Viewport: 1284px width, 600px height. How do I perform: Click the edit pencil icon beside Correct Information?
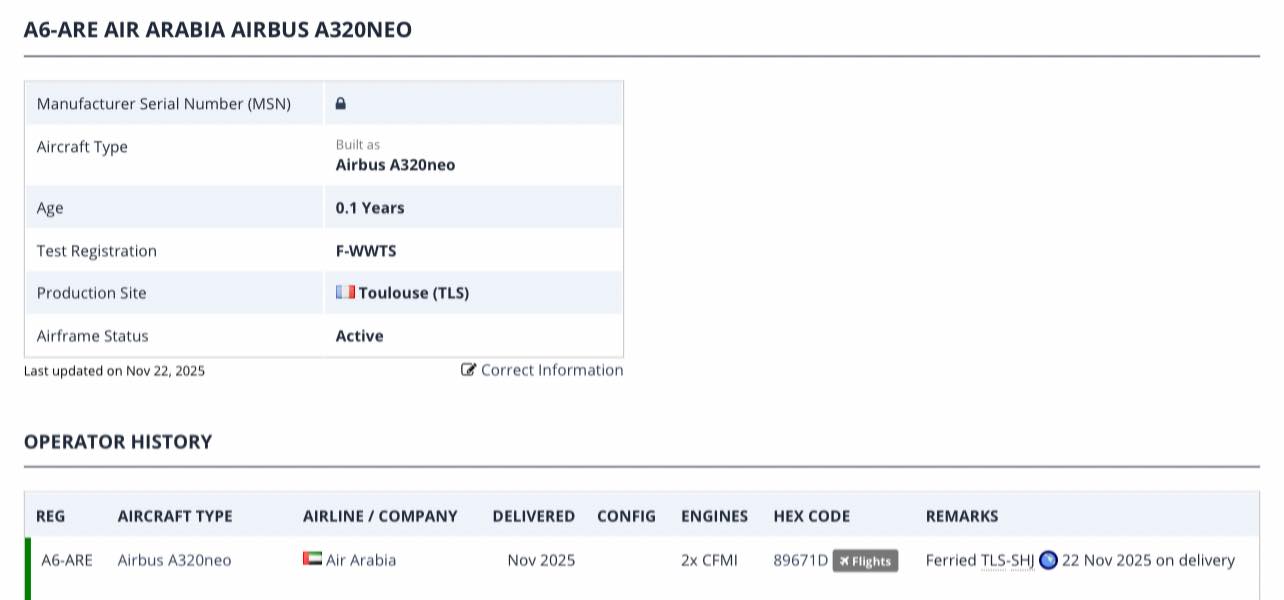coord(468,370)
